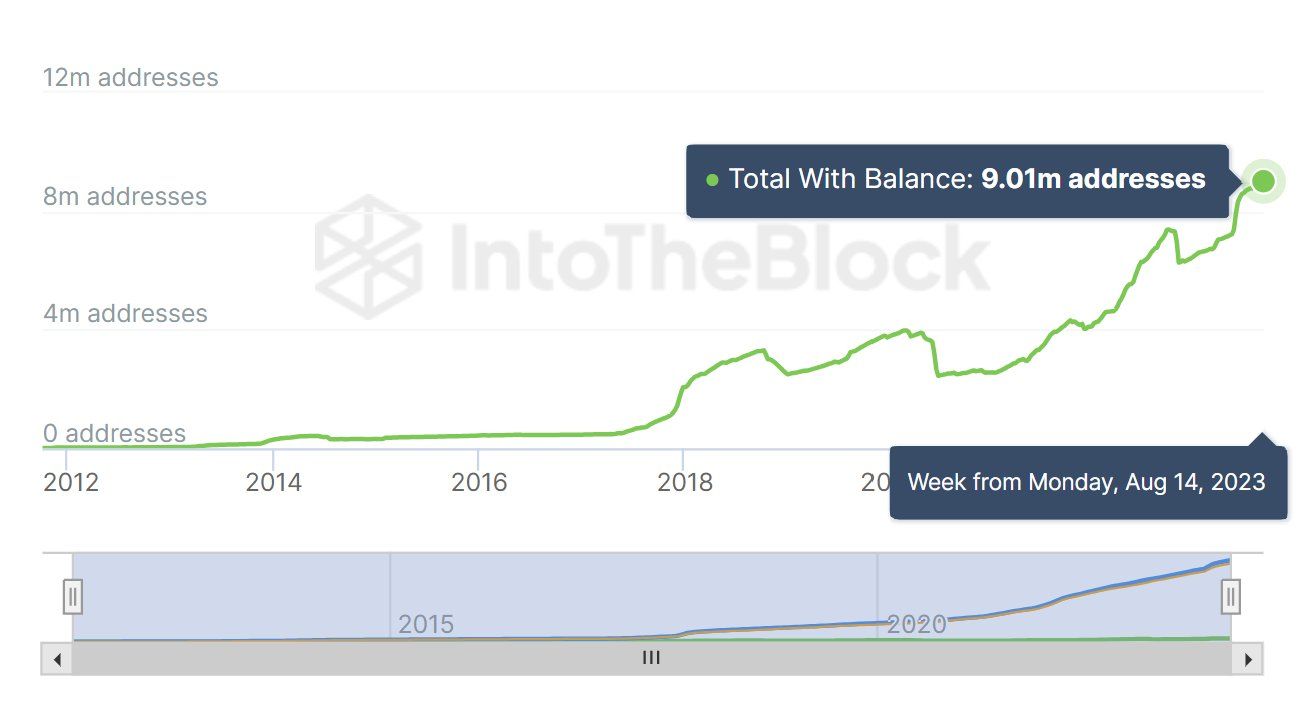
Task: Click the horizontal scrollbar thumb grip
Action: [651, 658]
